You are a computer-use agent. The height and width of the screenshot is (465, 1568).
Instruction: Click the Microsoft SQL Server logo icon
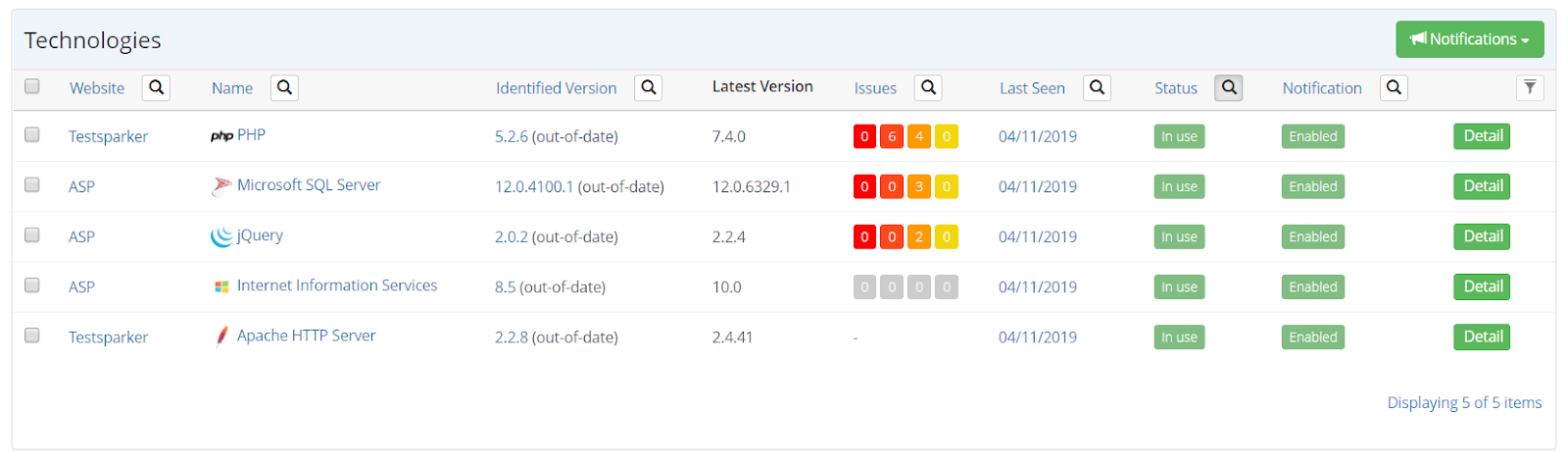pyautogui.click(x=221, y=186)
